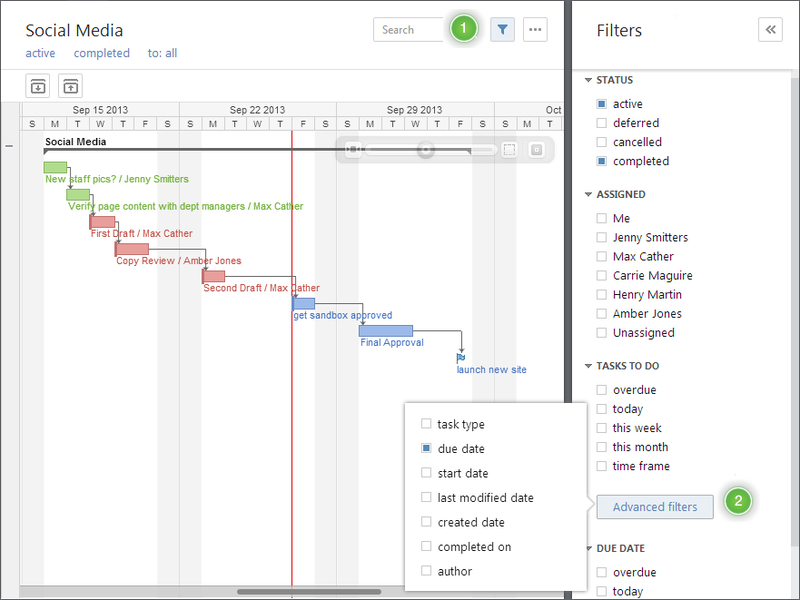Viewport: 800px width, 600px height.
Task: Click the zoom-out icon at the slider's left end
Action: click(x=353, y=149)
